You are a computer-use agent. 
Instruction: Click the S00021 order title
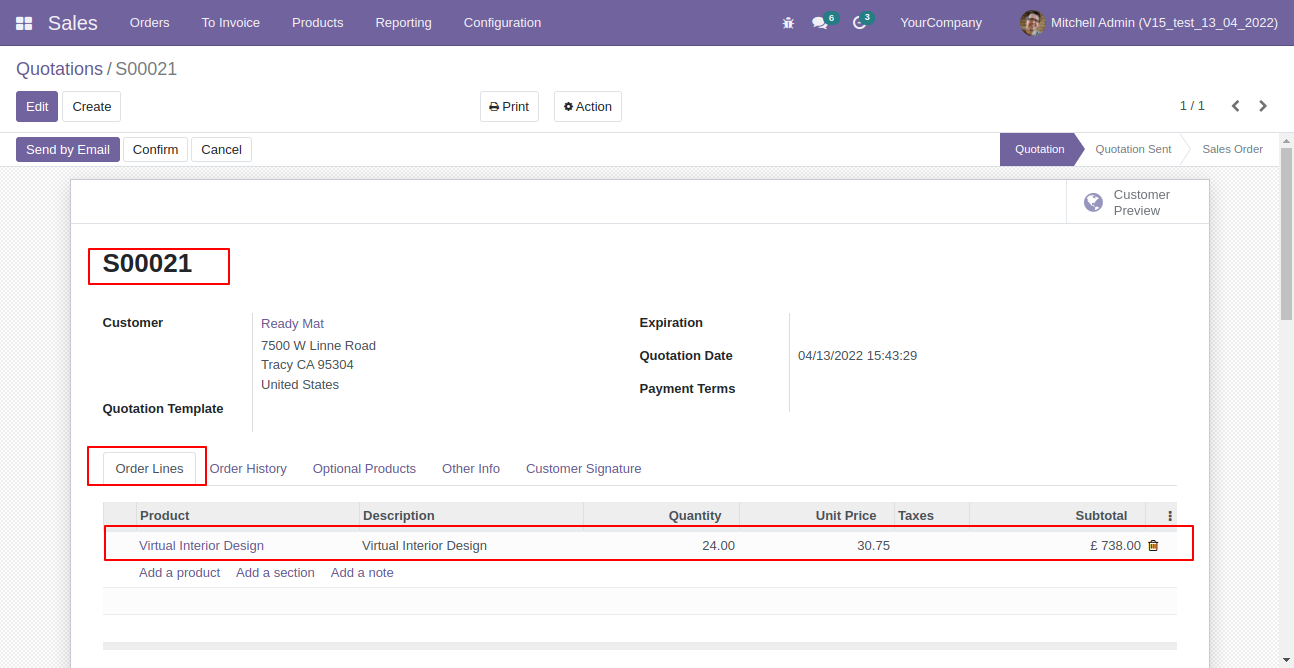click(x=147, y=263)
